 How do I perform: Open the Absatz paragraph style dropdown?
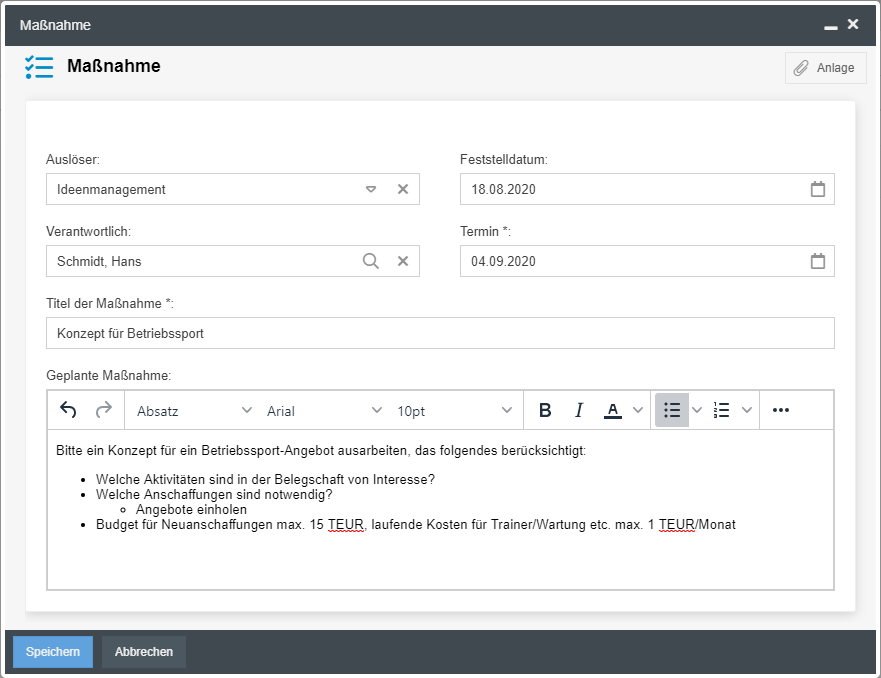194,410
